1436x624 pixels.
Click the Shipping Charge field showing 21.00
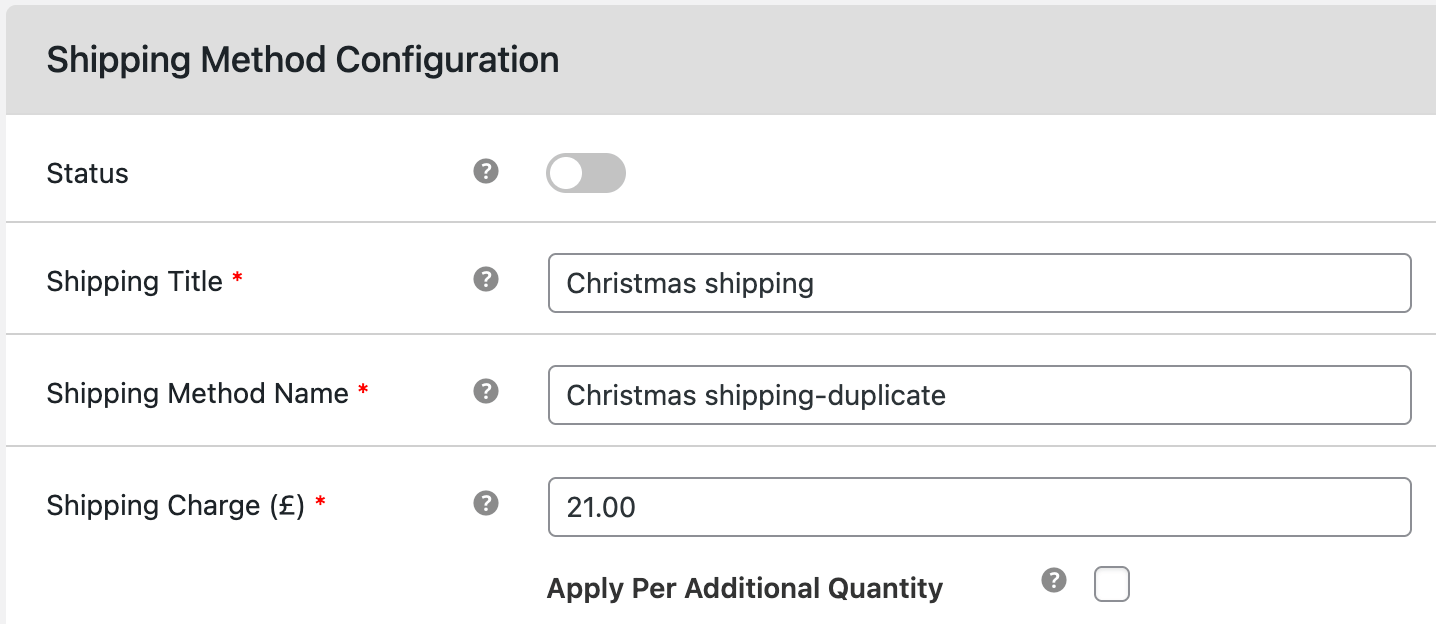[x=979, y=507]
